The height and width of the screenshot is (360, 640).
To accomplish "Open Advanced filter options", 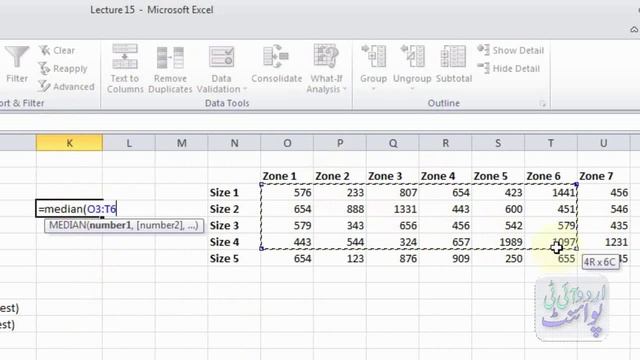I will click(66, 87).
